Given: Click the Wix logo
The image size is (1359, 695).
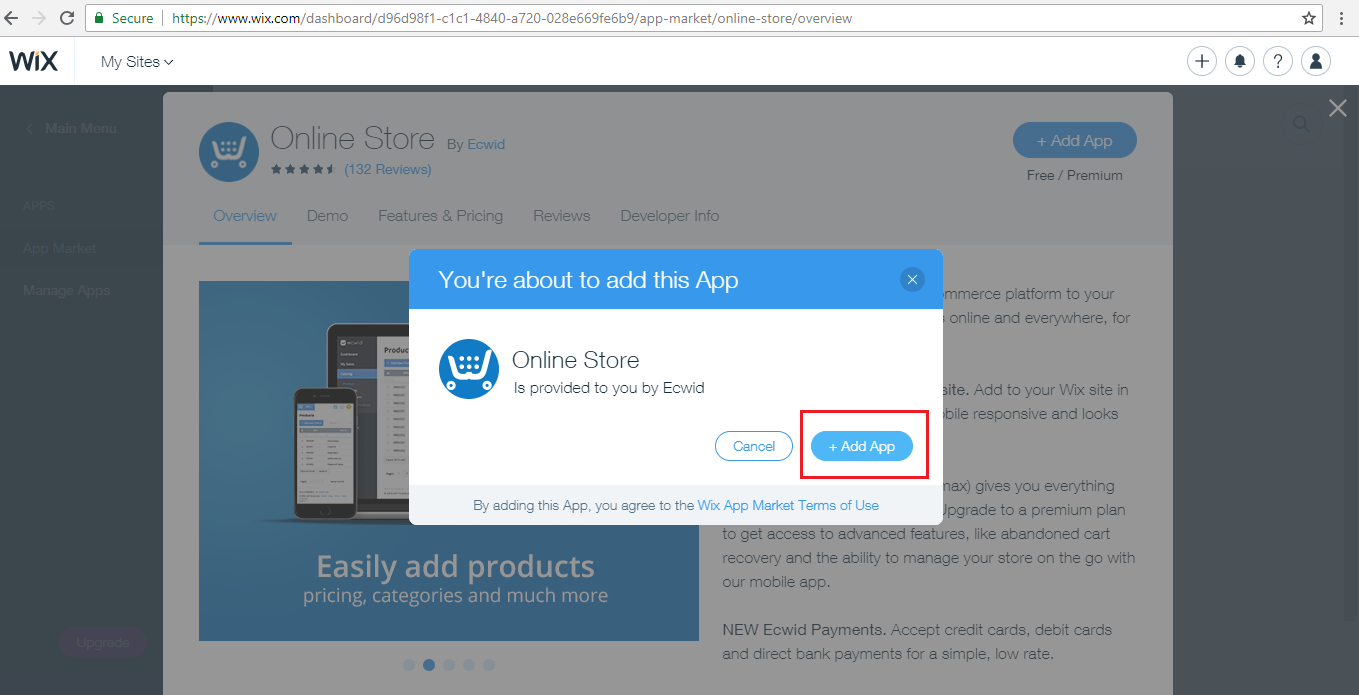Looking at the screenshot, I should (34, 61).
